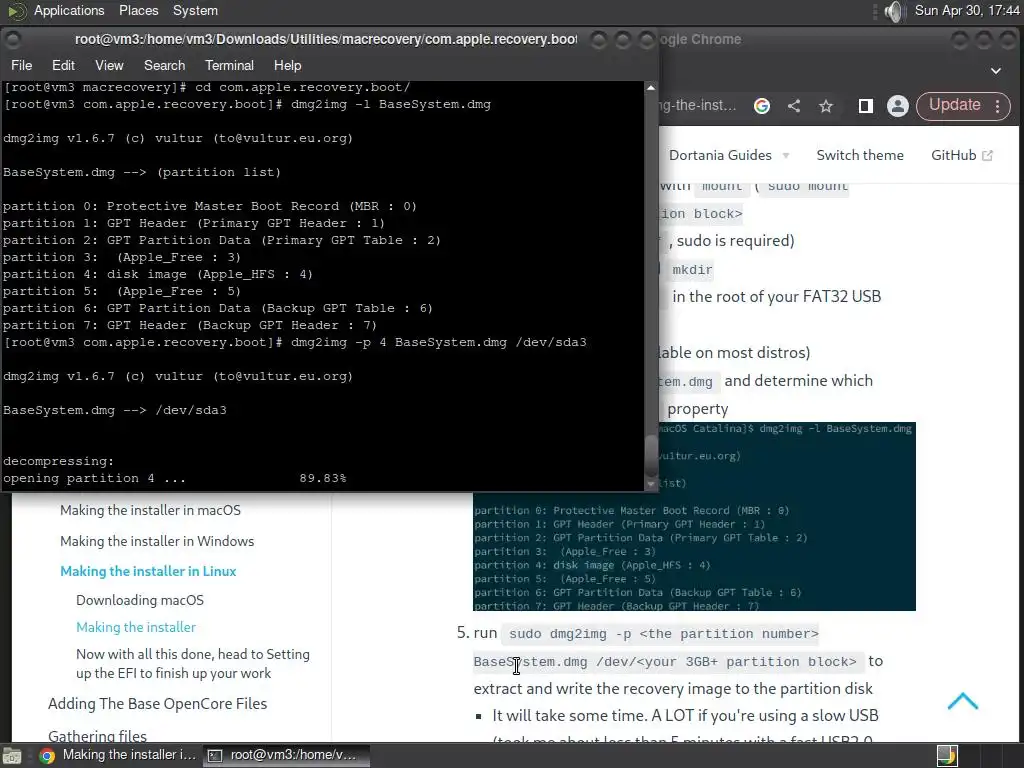This screenshot has width=1024, height=768.
Task: Open the GitHub external link
Action: pyautogui.click(x=962, y=155)
